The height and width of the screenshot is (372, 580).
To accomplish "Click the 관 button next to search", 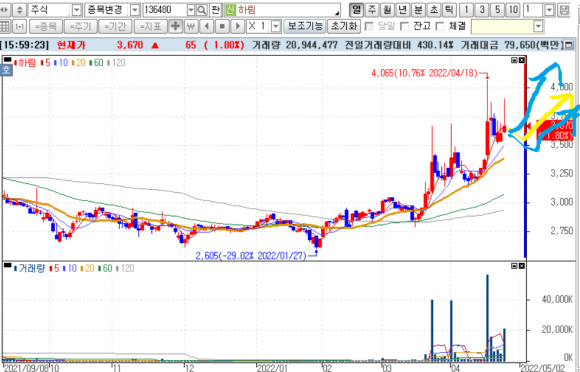I will 216,10.
